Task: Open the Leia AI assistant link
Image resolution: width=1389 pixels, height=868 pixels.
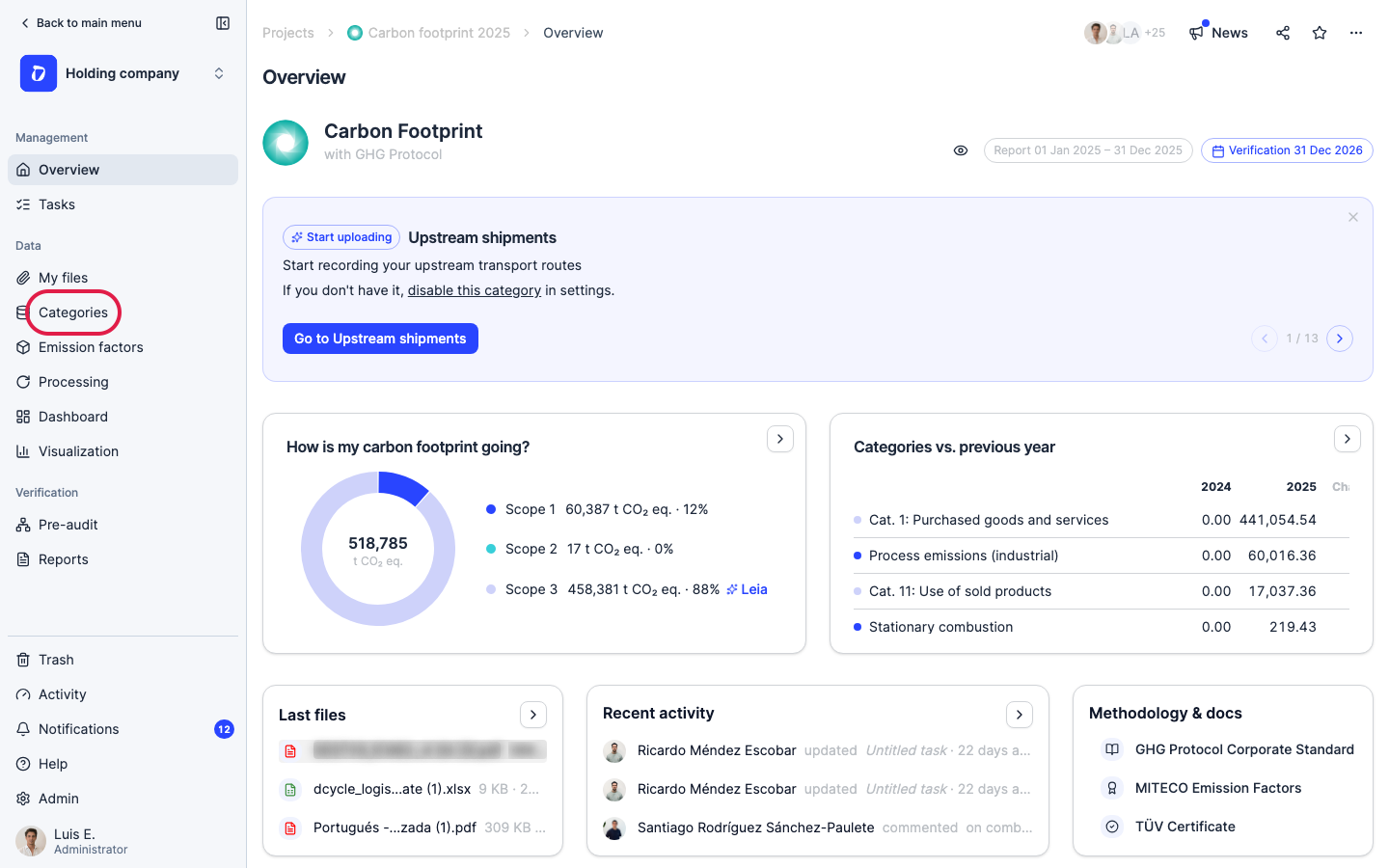Action: 747,589
